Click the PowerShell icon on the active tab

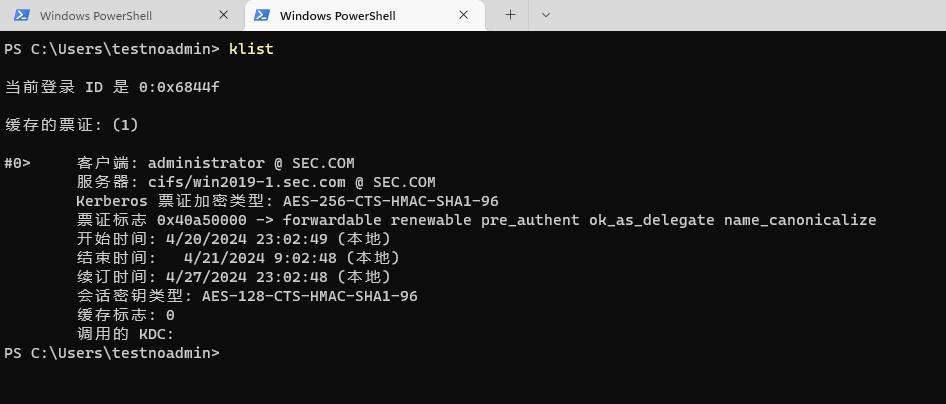[x=262, y=15]
